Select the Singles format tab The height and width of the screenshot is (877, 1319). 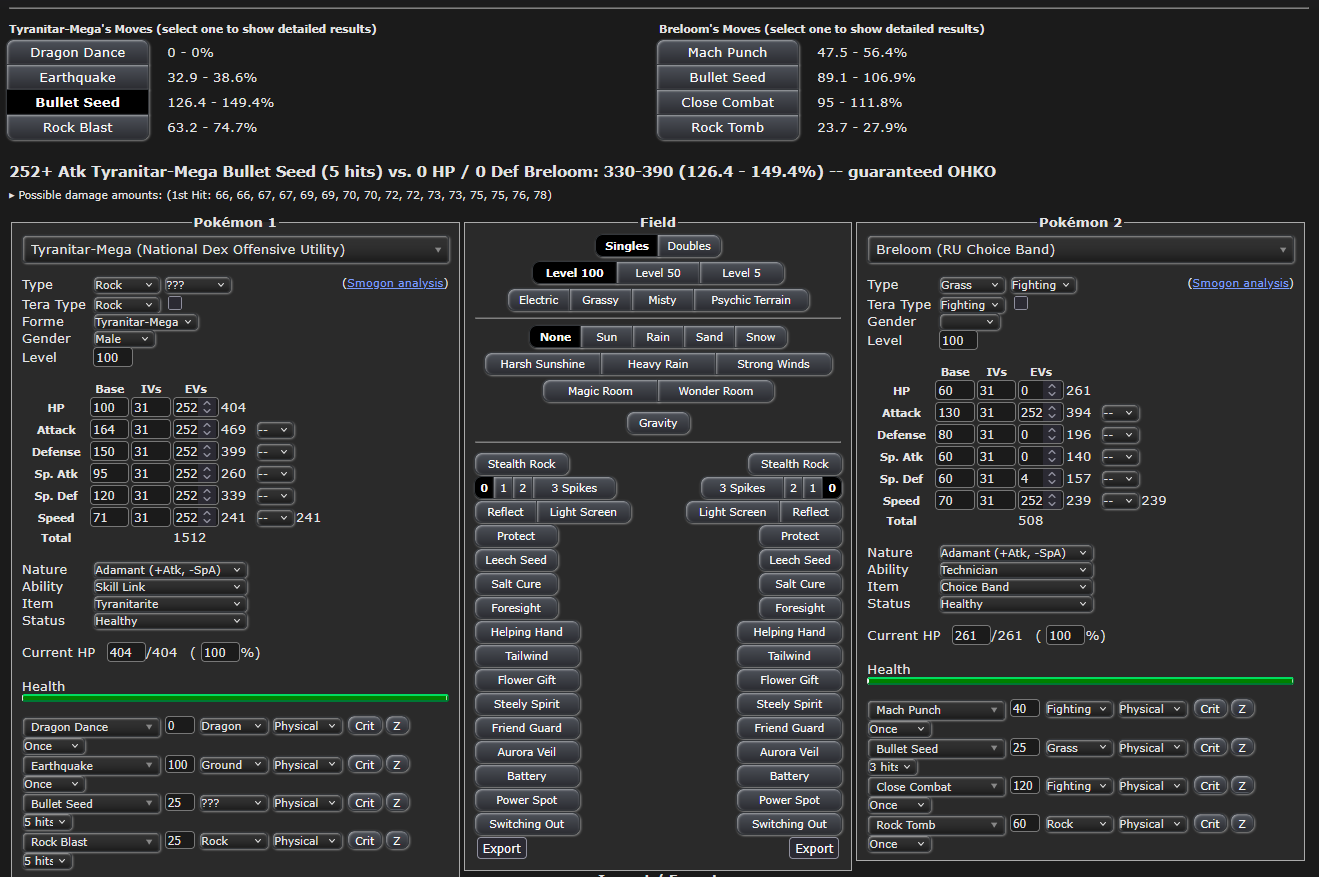coord(627,246)
